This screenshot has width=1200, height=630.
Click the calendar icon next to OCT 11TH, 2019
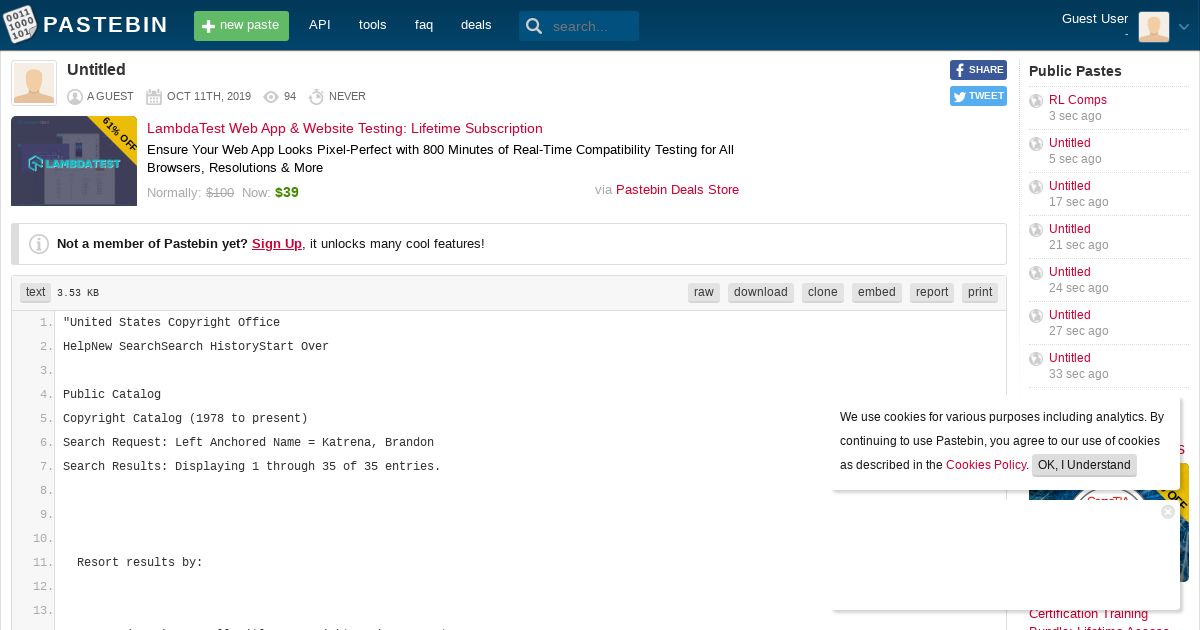click(x=154, y=97)
